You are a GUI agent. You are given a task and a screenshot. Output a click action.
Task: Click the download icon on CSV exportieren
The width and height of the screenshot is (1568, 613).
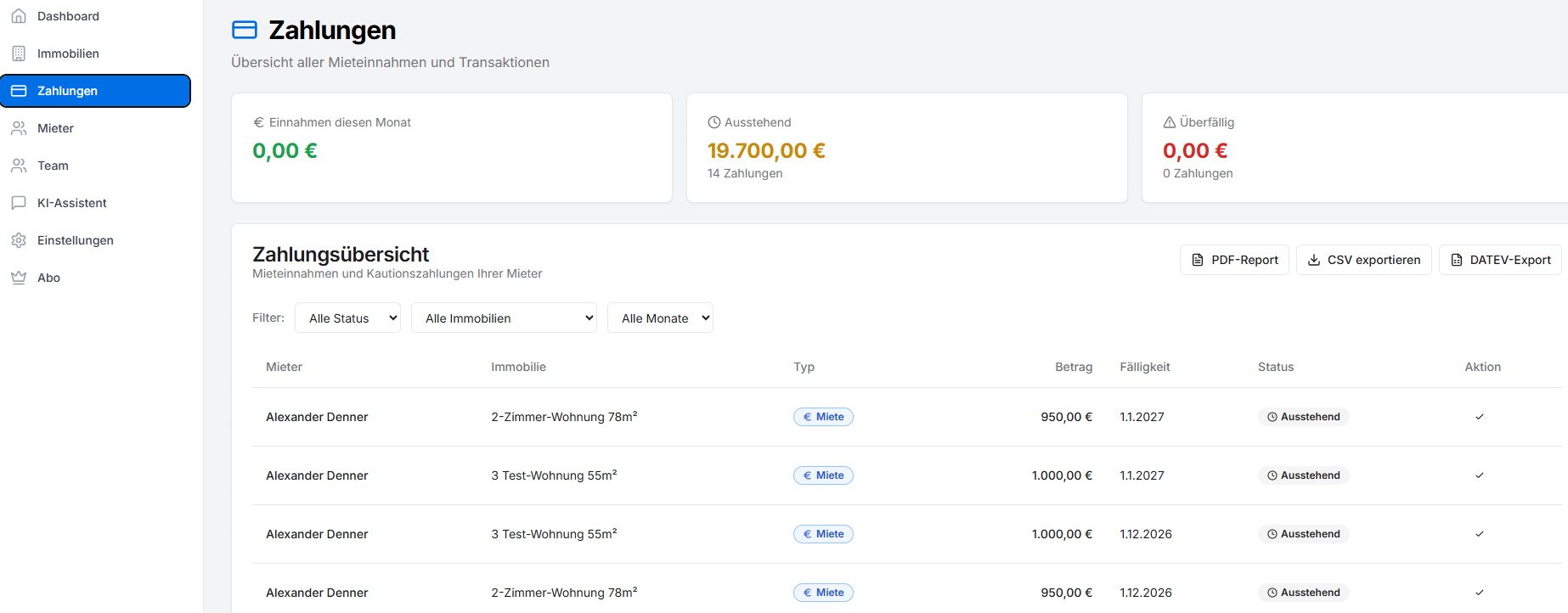1314,260
